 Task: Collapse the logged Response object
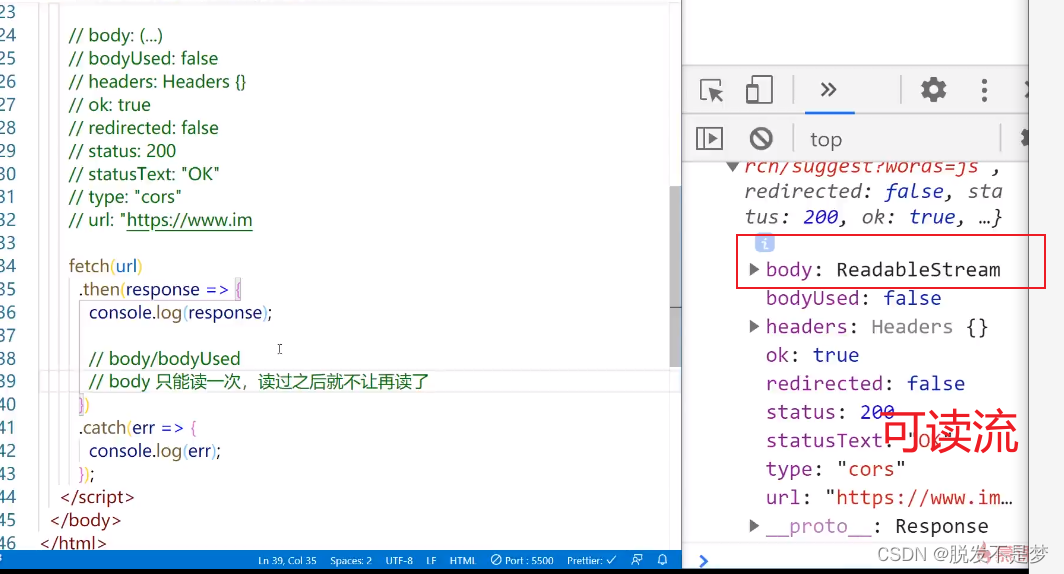pos(732,167)
